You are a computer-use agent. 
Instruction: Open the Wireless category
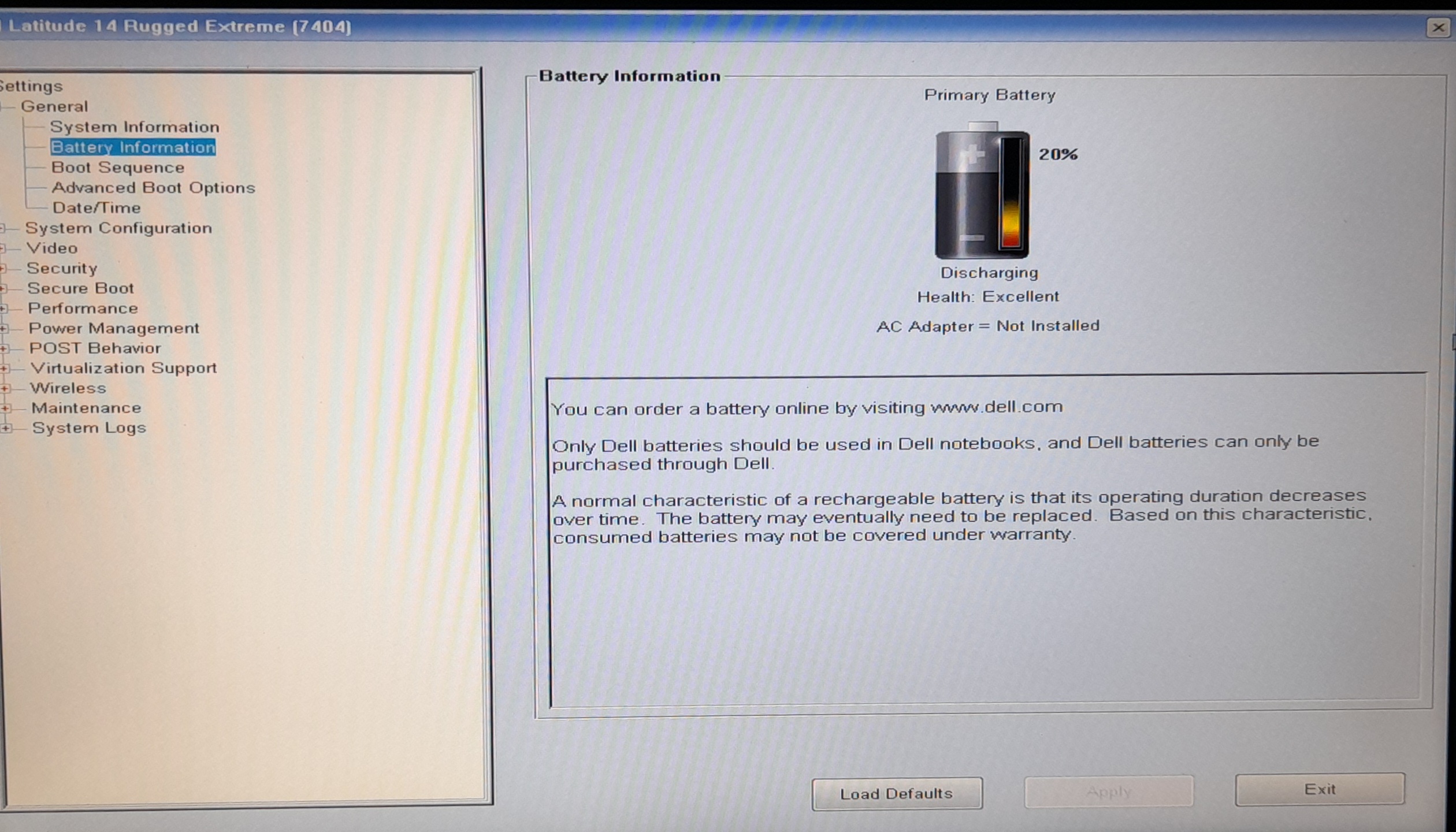(68, 388)
